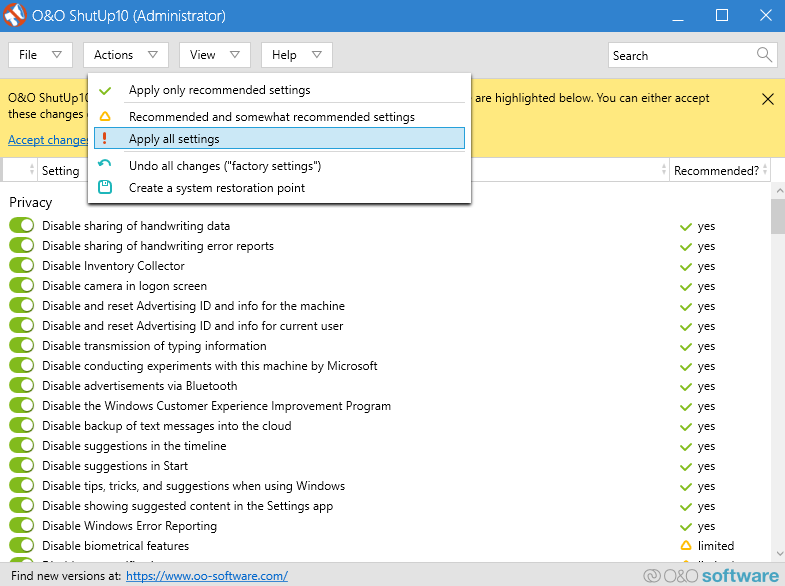Screen dimensions: 785x586
Task: Click the save disk restoration point icon
Action: [x=105, y=188]
